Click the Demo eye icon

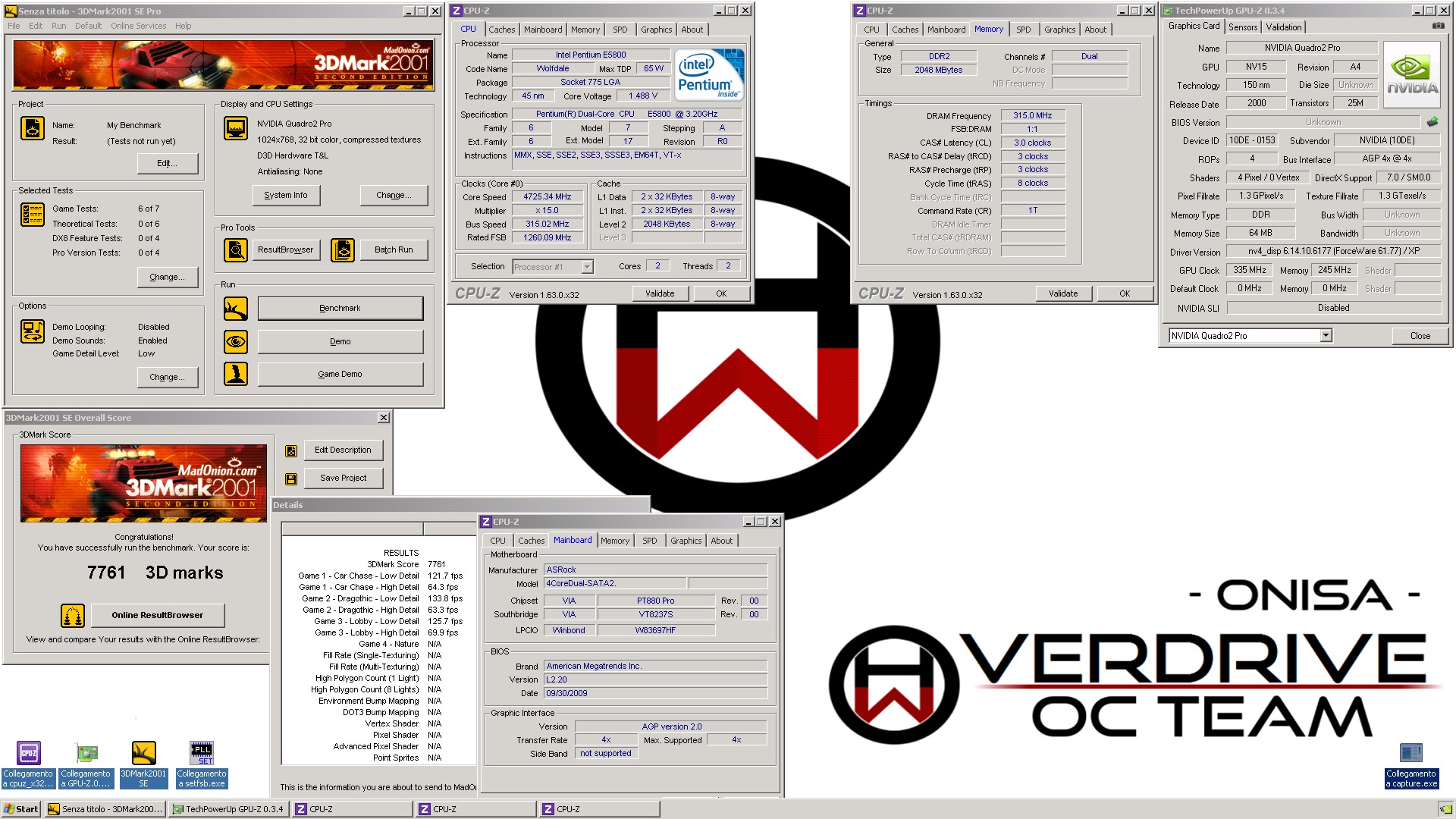click(236, 342)
